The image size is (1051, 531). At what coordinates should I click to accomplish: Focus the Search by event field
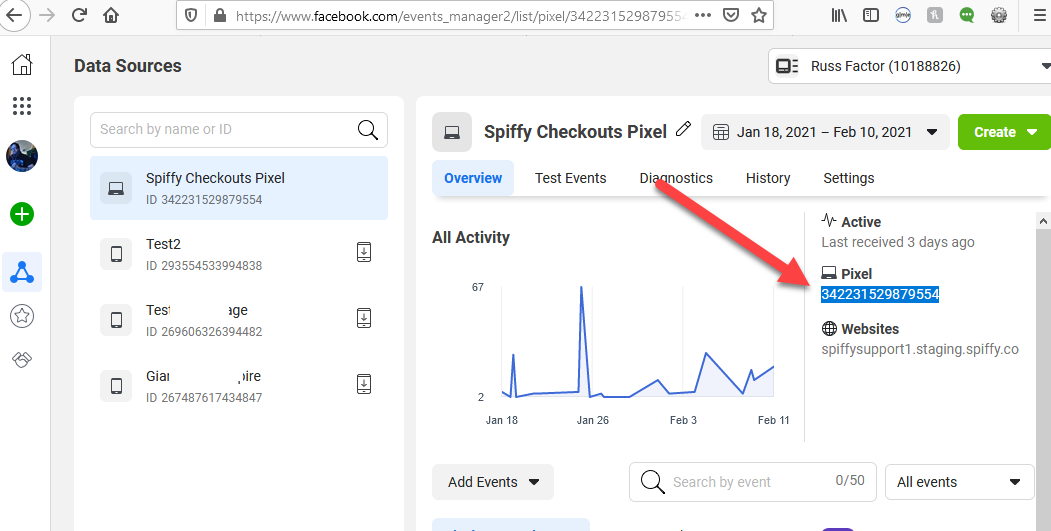(752, 482)
